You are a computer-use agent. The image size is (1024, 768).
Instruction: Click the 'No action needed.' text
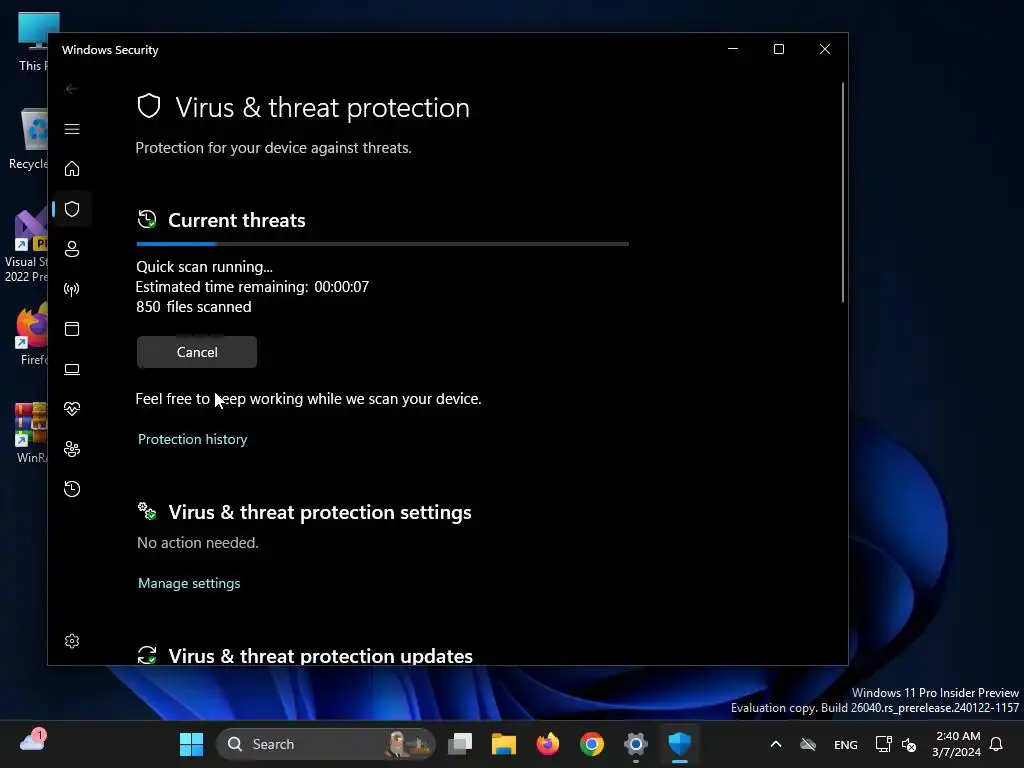(x=198, y=543)
